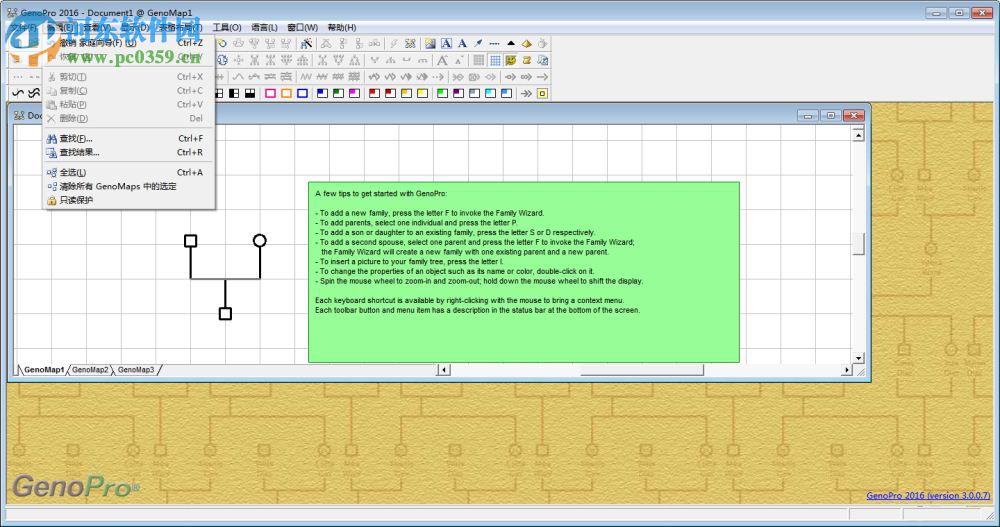The width and height of the screenshot is (1000, 527).
Task: Click the globe clock icon in second row
Action: tap(223, 60)
